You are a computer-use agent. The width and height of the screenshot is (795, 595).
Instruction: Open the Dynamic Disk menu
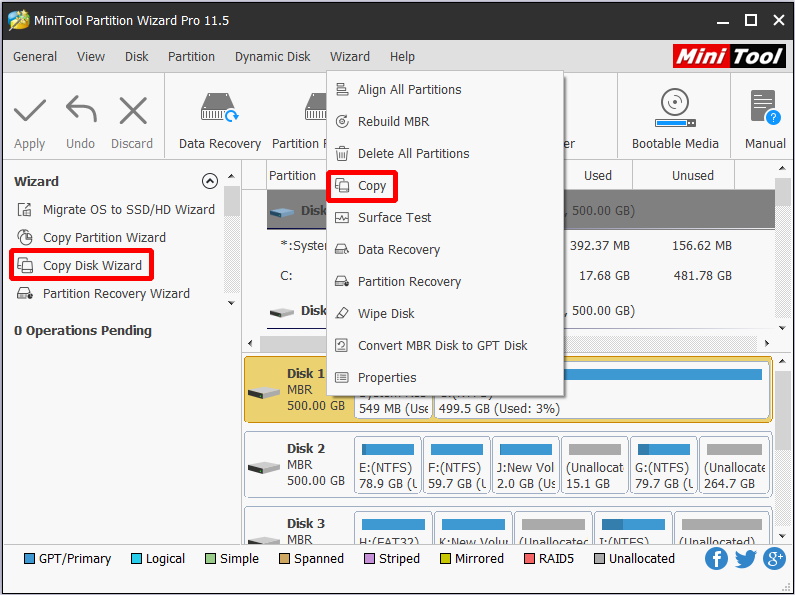pyautogui.click(x=272, y=56)
